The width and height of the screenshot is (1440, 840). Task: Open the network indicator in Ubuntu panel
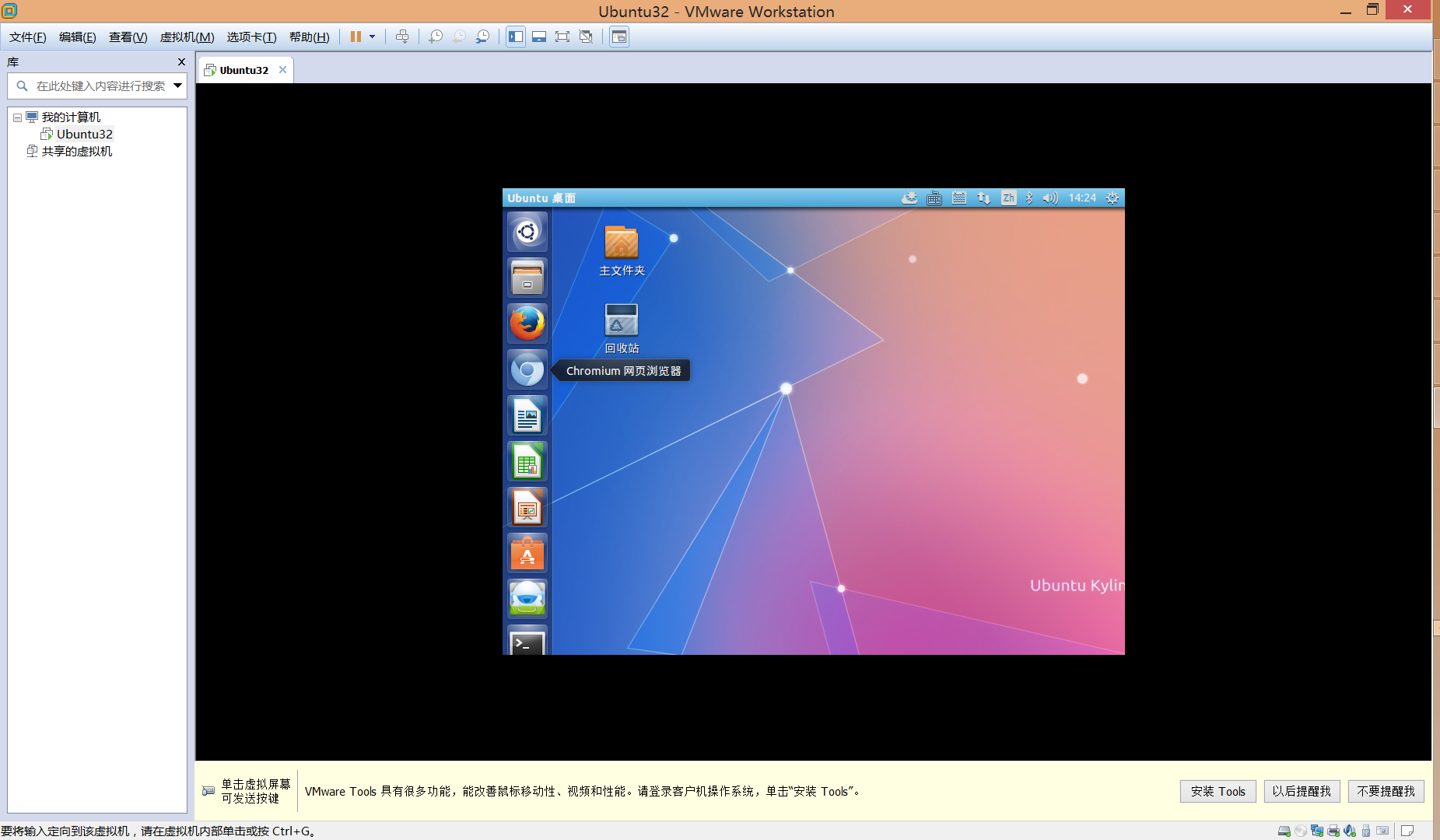click(984, 198)
